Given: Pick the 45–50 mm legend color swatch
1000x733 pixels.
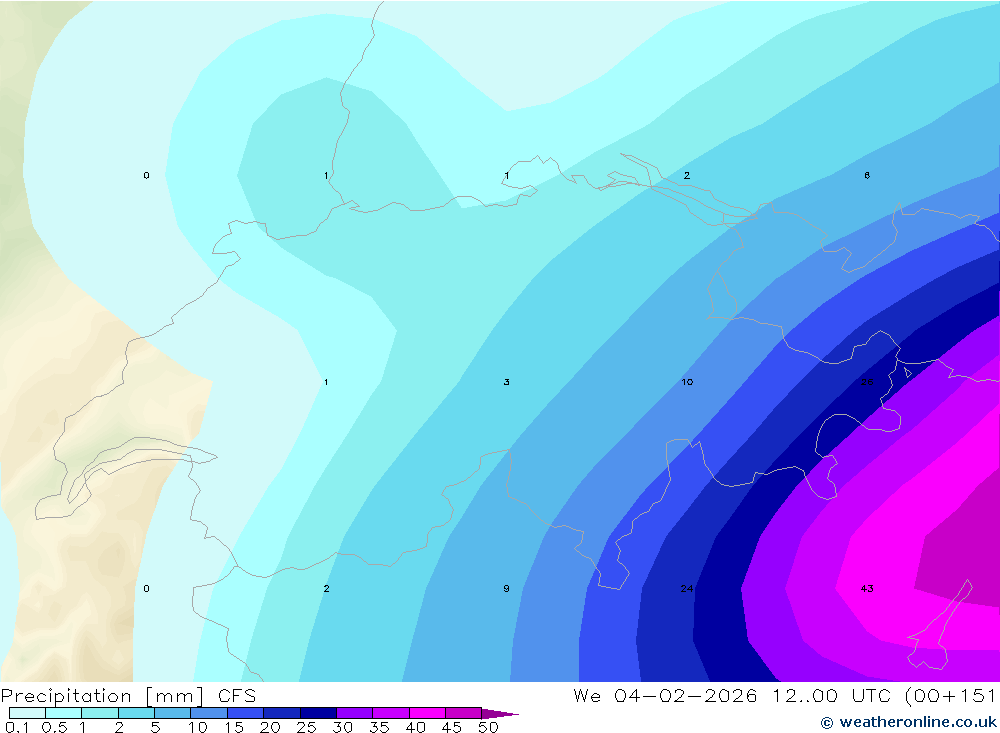Looking at the screenshot, I should (x=464, y=713).
